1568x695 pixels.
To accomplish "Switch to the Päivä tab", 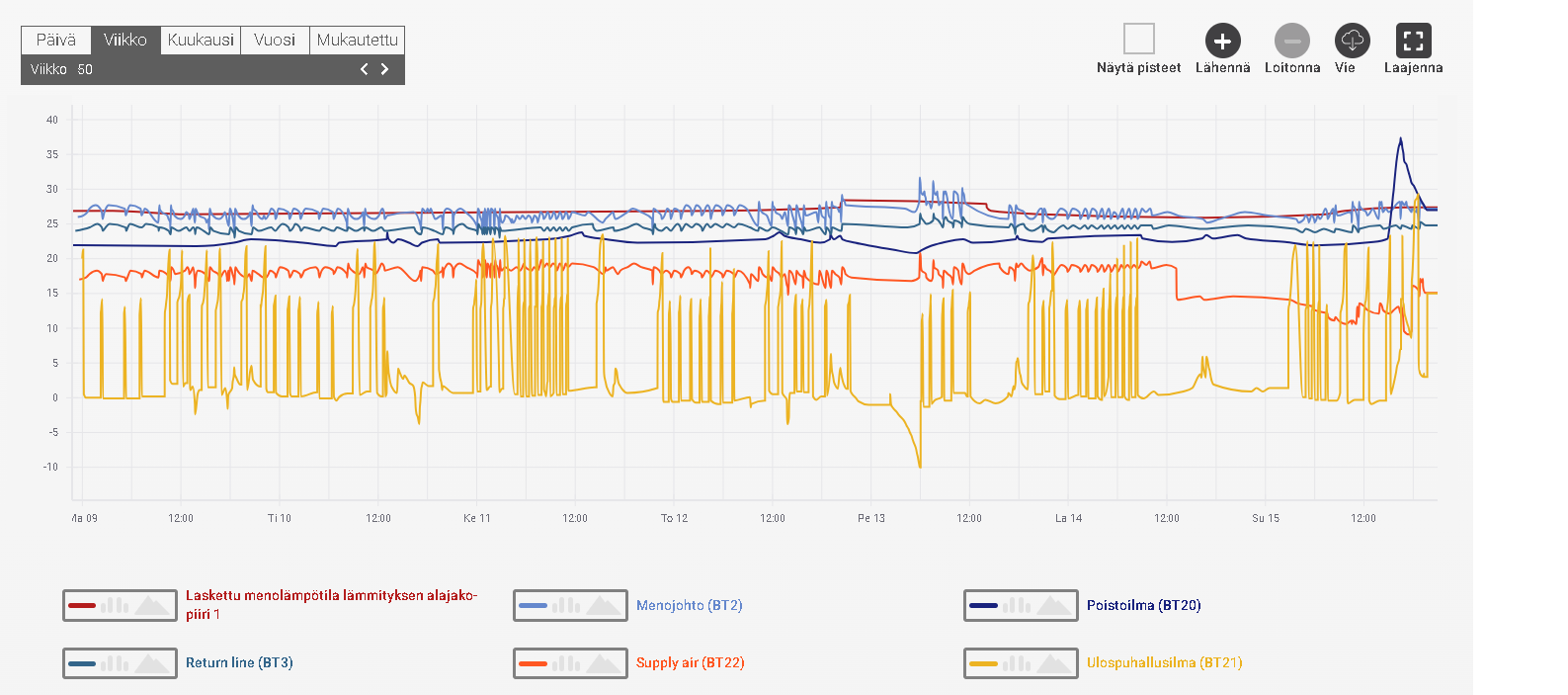I will point(56,40).
